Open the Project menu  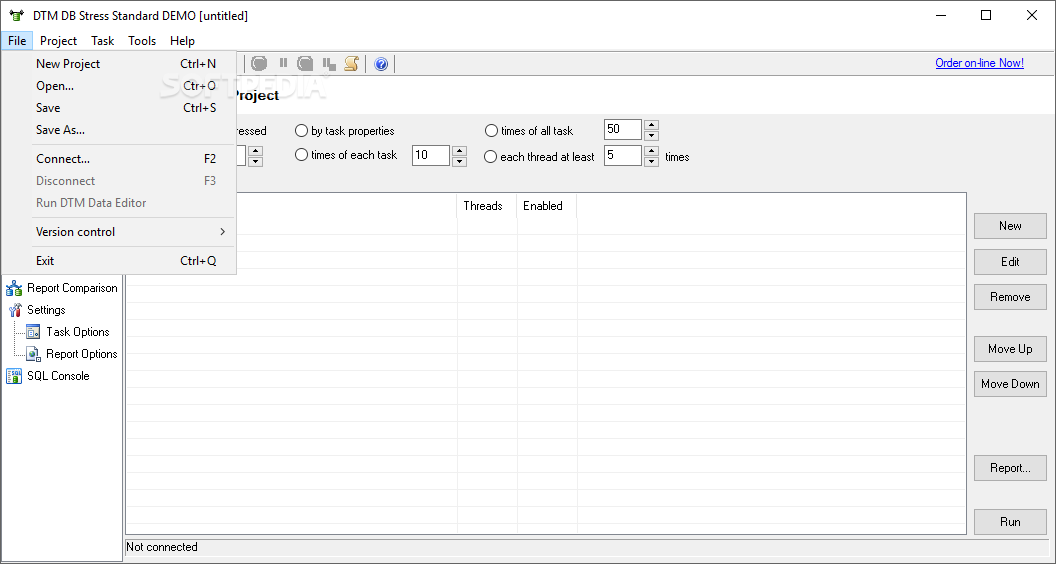[59, 40]
